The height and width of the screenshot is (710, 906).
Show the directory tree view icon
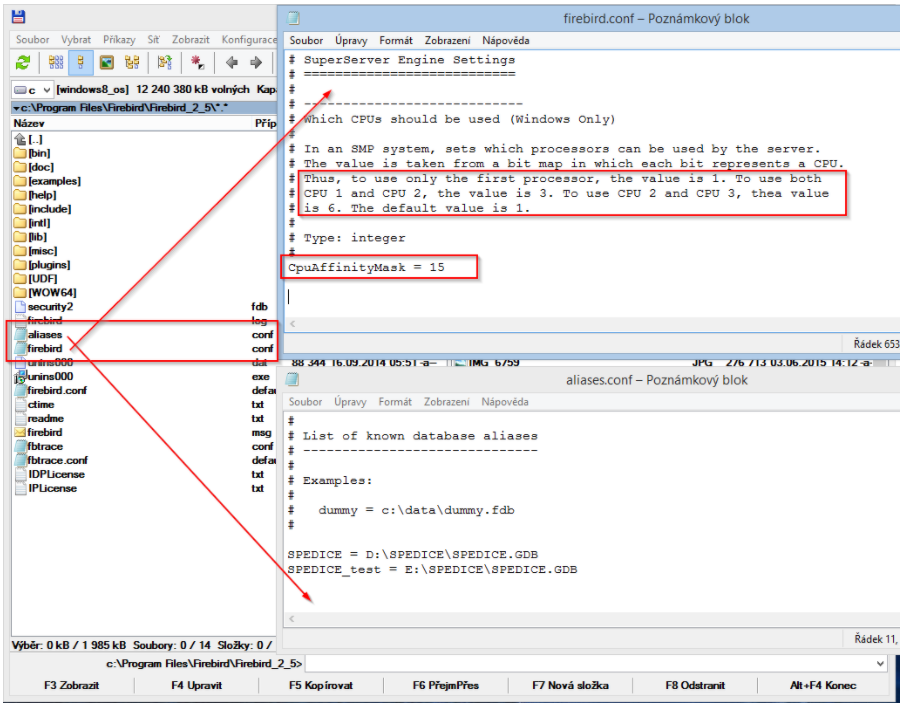(132, 62)
